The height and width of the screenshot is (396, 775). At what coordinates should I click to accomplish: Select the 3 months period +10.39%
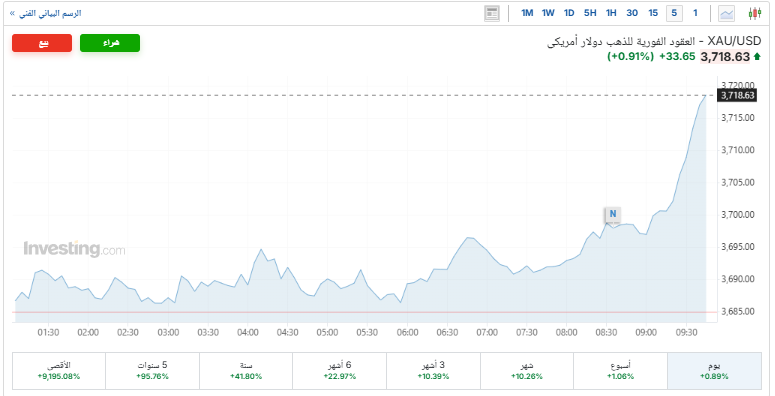tap(433, 371)
